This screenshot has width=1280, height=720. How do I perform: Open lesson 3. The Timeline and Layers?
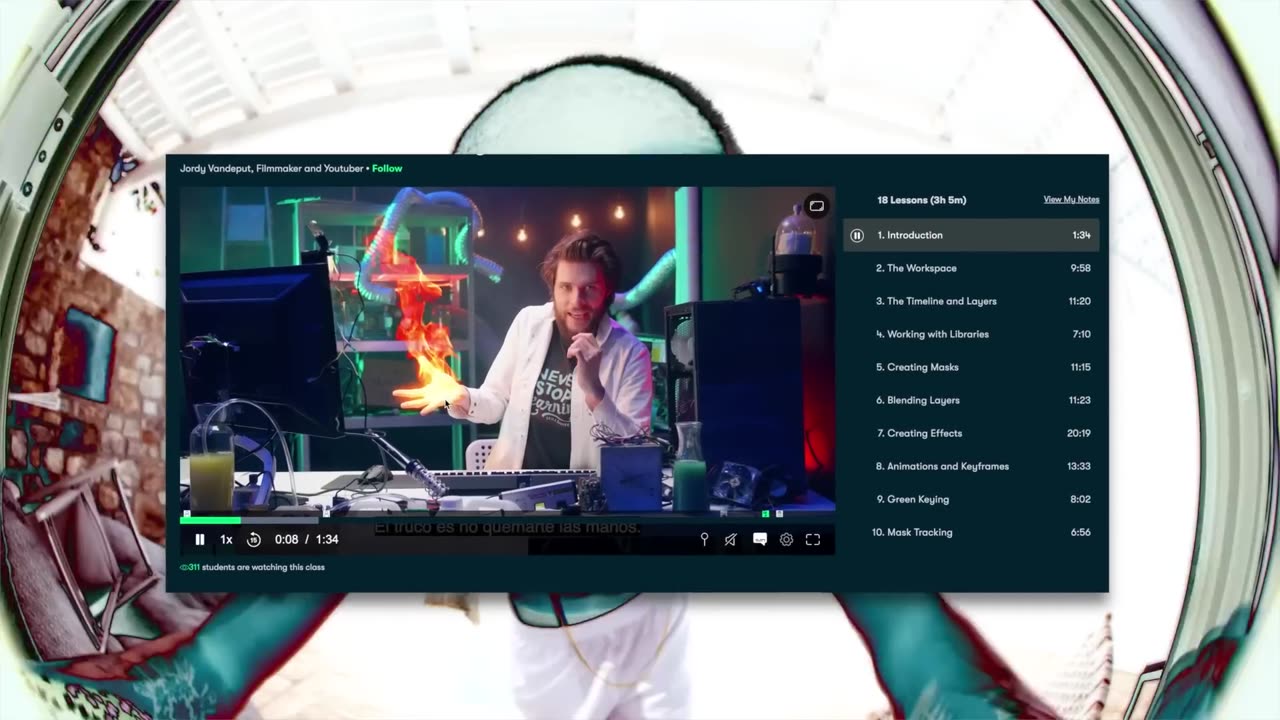(971, 301)
